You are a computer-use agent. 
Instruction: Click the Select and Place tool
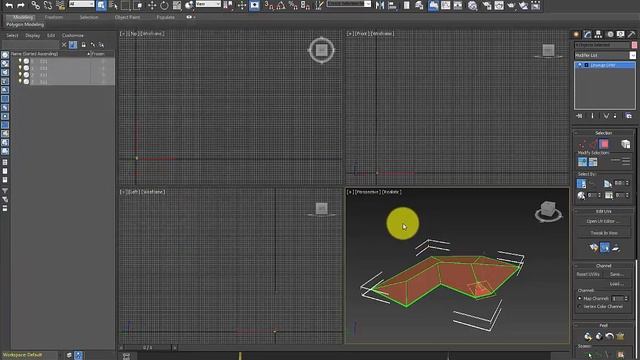tap(189, 5)
